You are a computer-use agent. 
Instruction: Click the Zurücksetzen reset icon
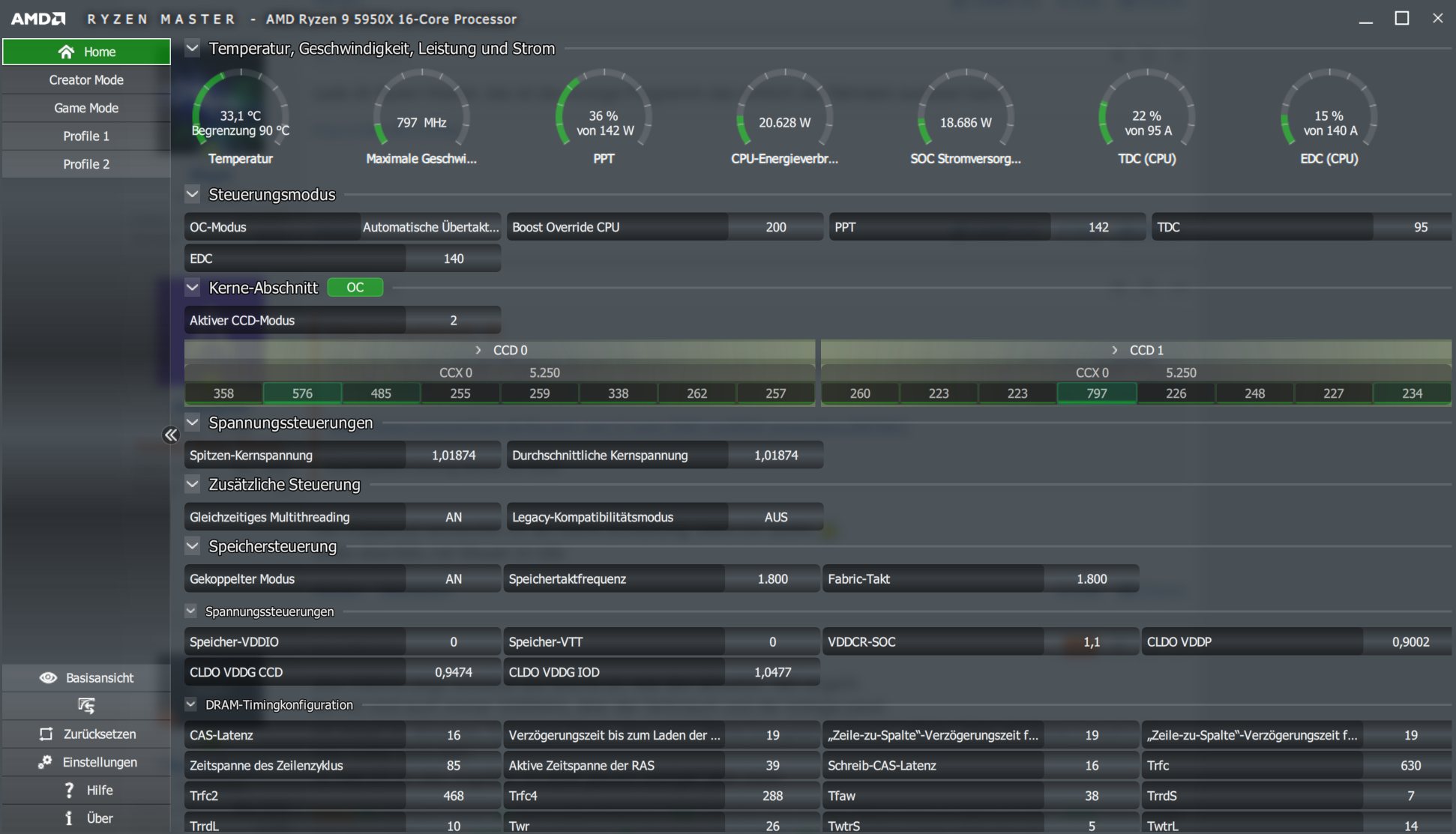coord(46,734)
